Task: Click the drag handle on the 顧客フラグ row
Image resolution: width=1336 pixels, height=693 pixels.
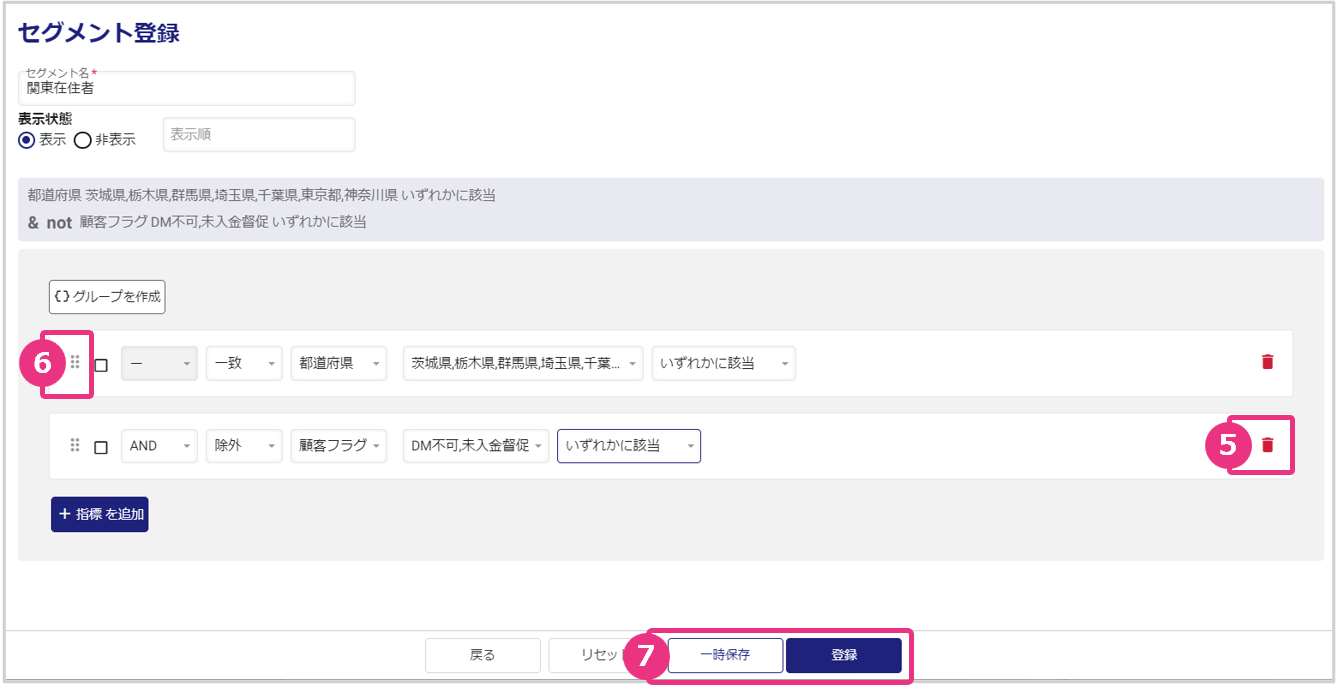Action: pos(75,445)
